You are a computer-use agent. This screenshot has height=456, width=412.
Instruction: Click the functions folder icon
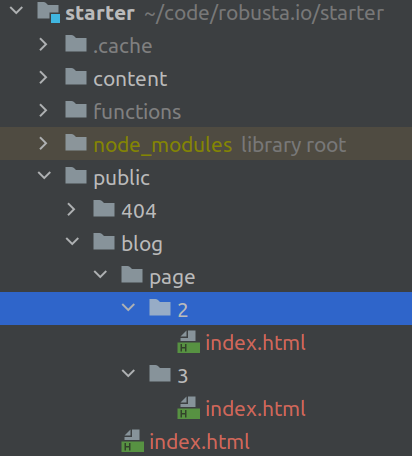coord(76,110)
